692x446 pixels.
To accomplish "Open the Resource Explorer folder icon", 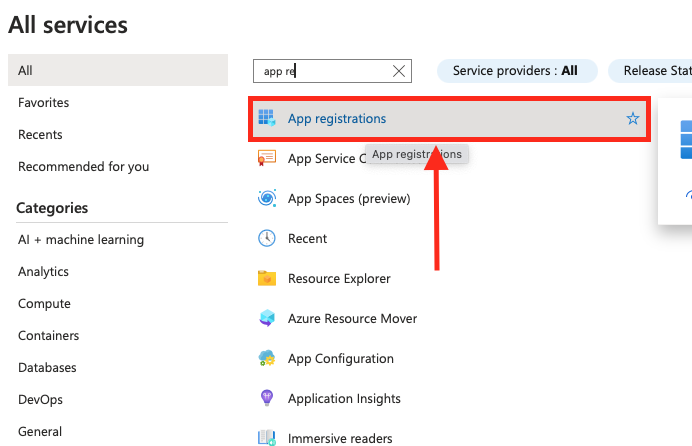I will (x=267, y=278).
